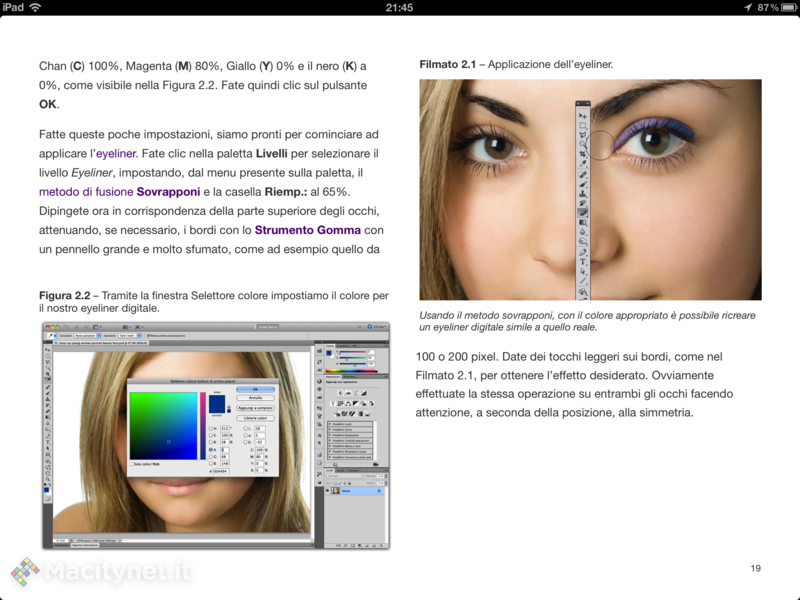Open the blend mode dropdown in Livelli panel
This screenshot has height=600, width=800.
click(x=345, y=476)
